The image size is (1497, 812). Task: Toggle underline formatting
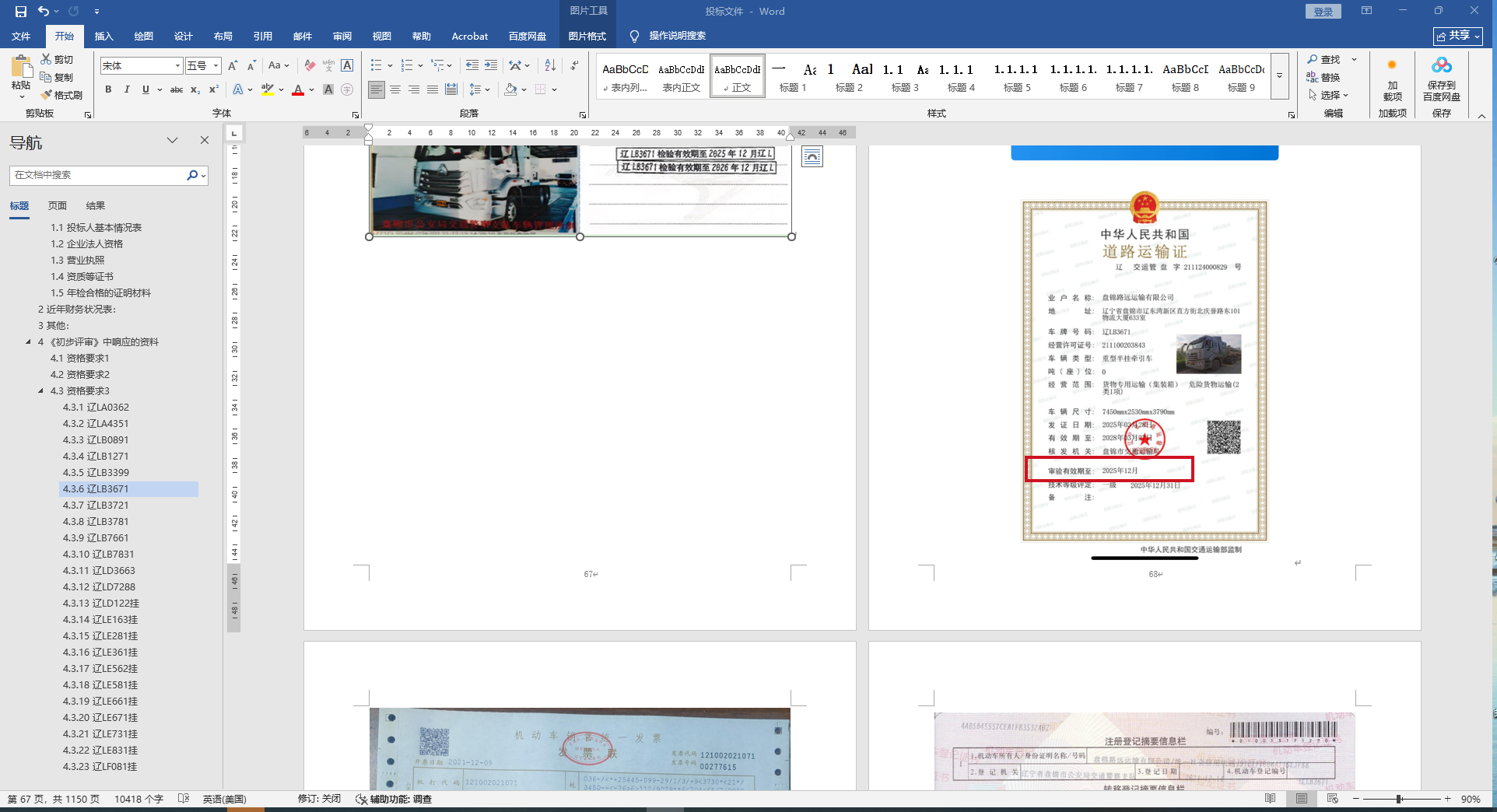145,89
